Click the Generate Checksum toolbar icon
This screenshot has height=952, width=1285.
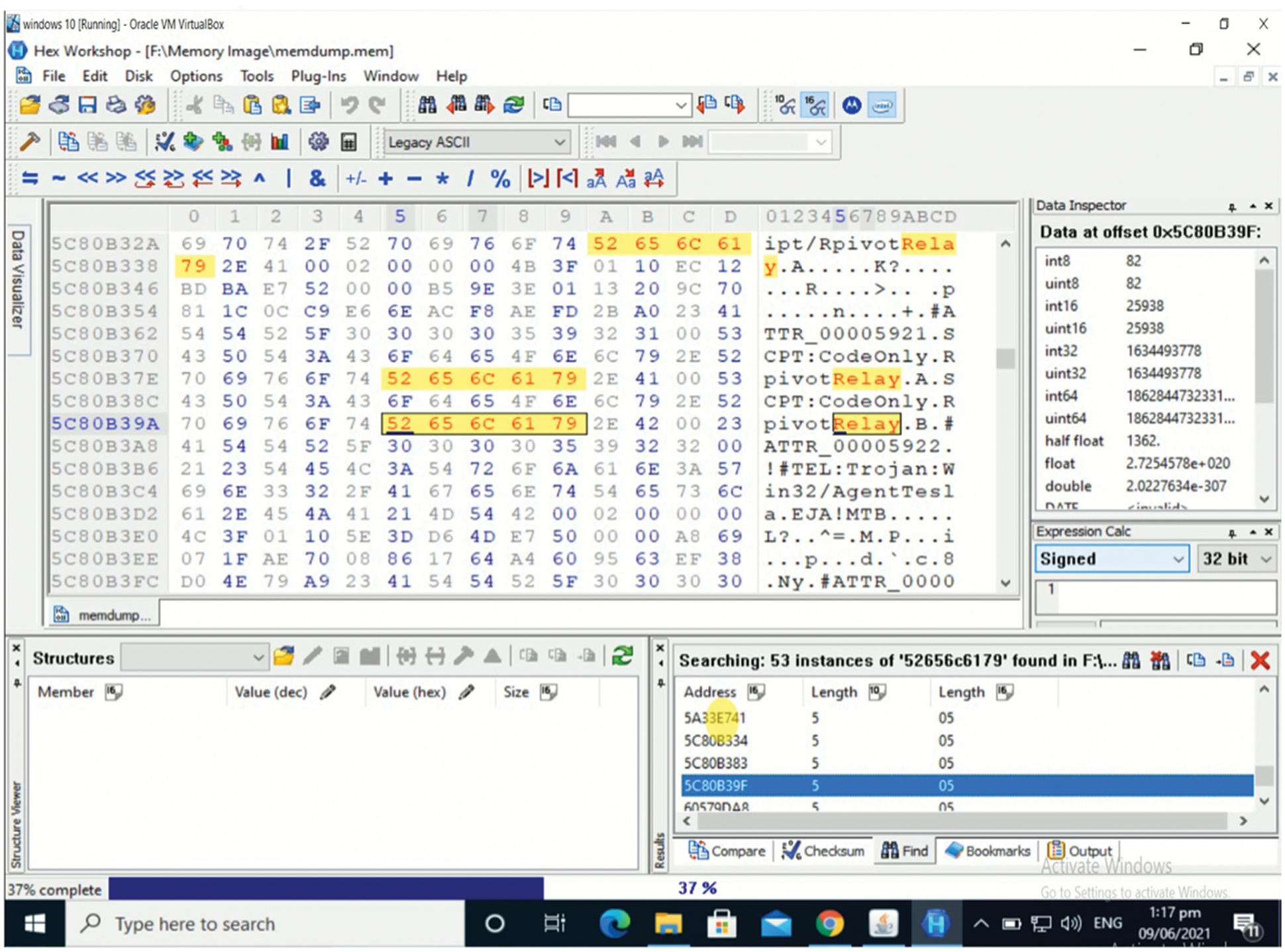point(164,142)
